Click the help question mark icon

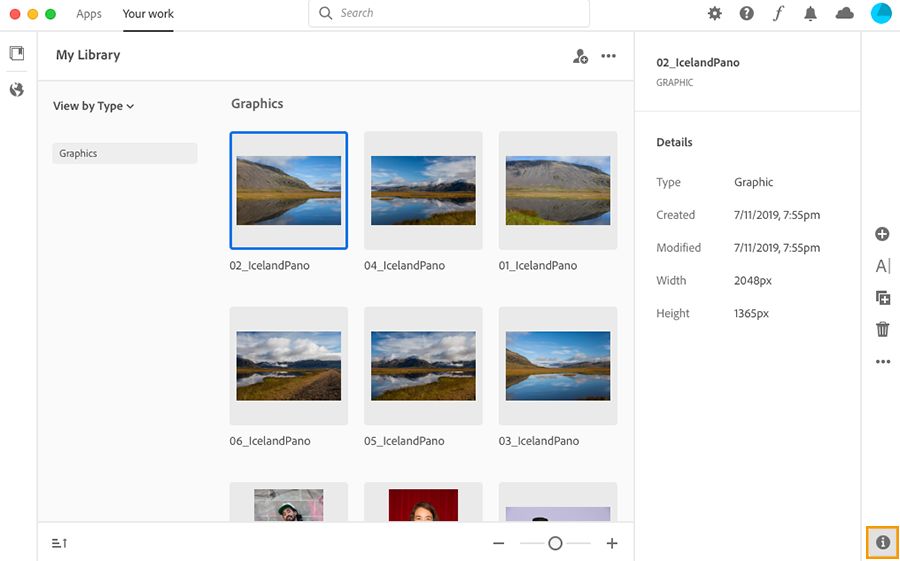[x=746, y=13]
